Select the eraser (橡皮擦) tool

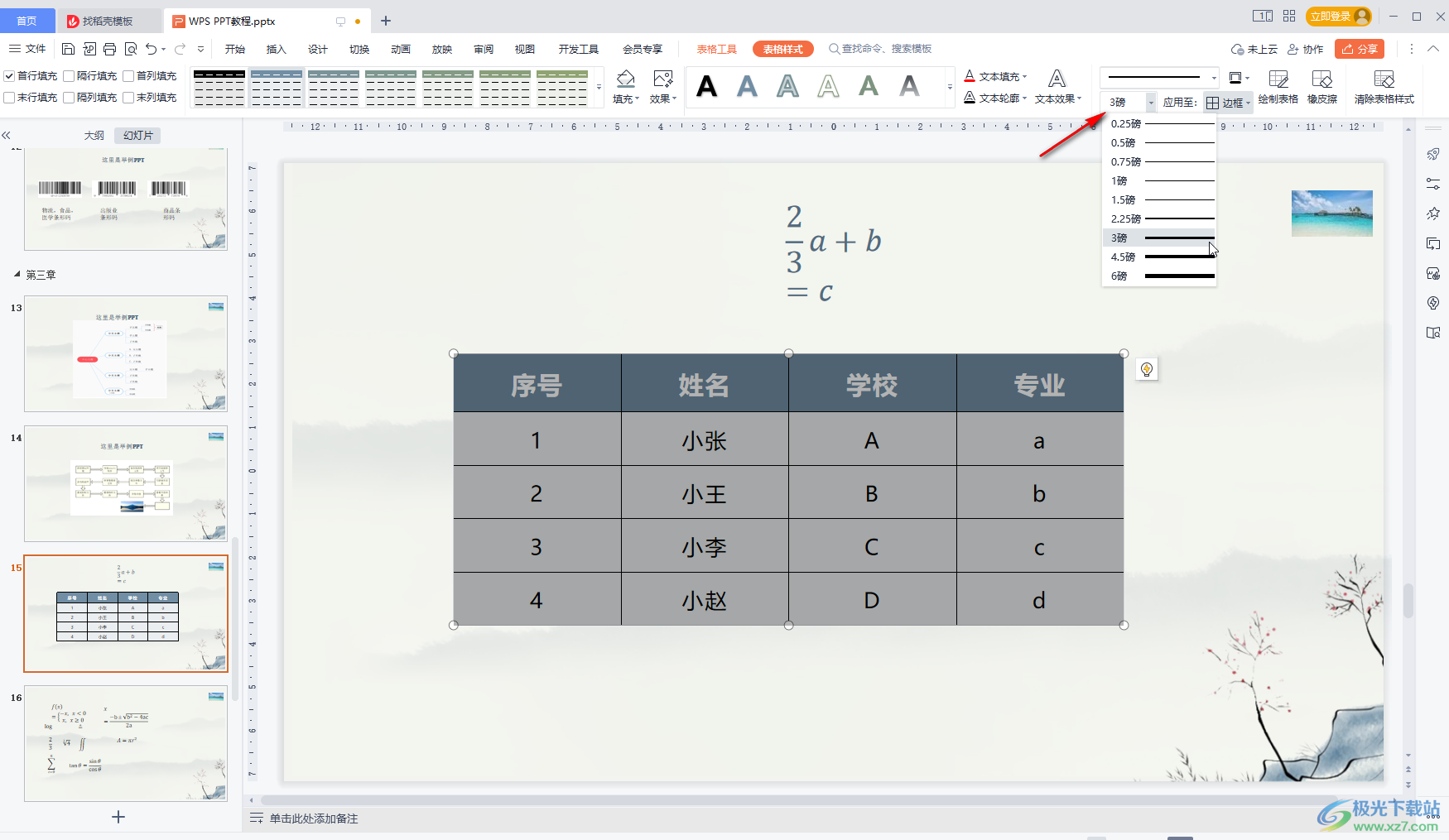pyautogui.click(x=1322, y=87)
